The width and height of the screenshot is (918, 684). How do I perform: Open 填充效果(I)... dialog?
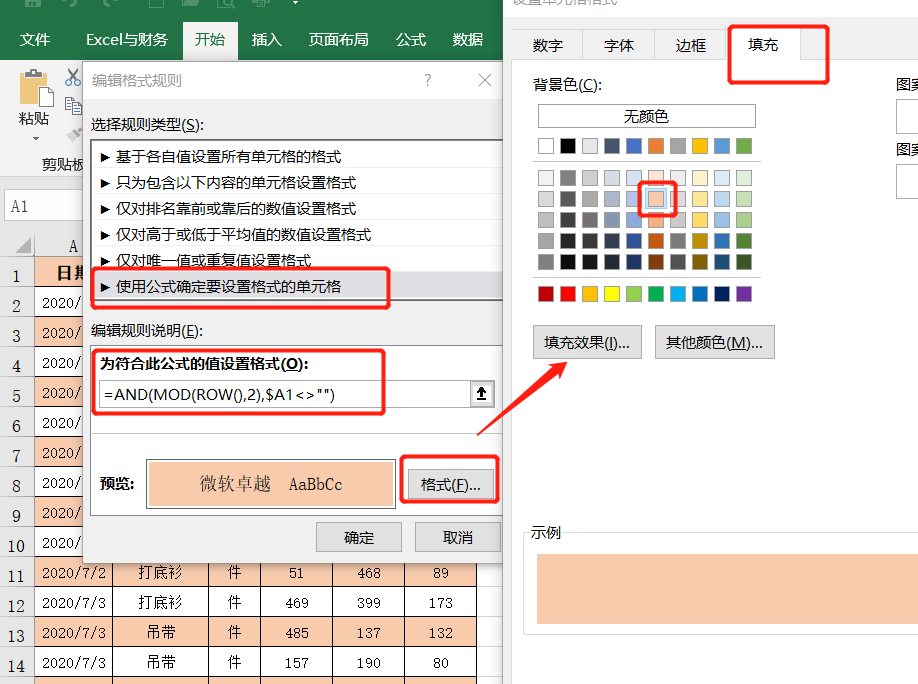coord(587,342)
